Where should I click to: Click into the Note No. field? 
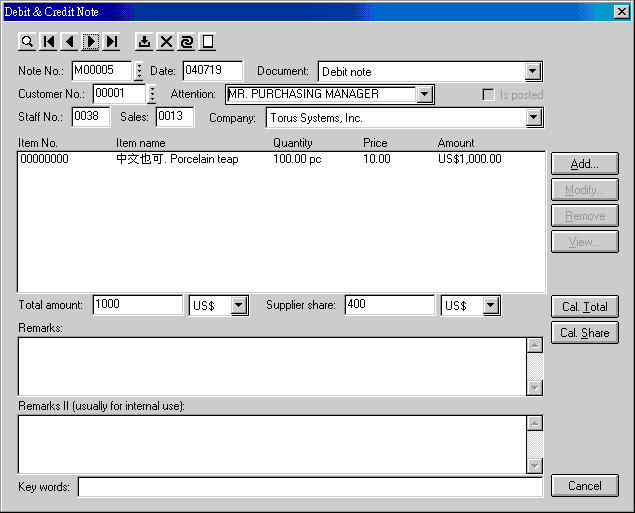click(x=102, y=71)
